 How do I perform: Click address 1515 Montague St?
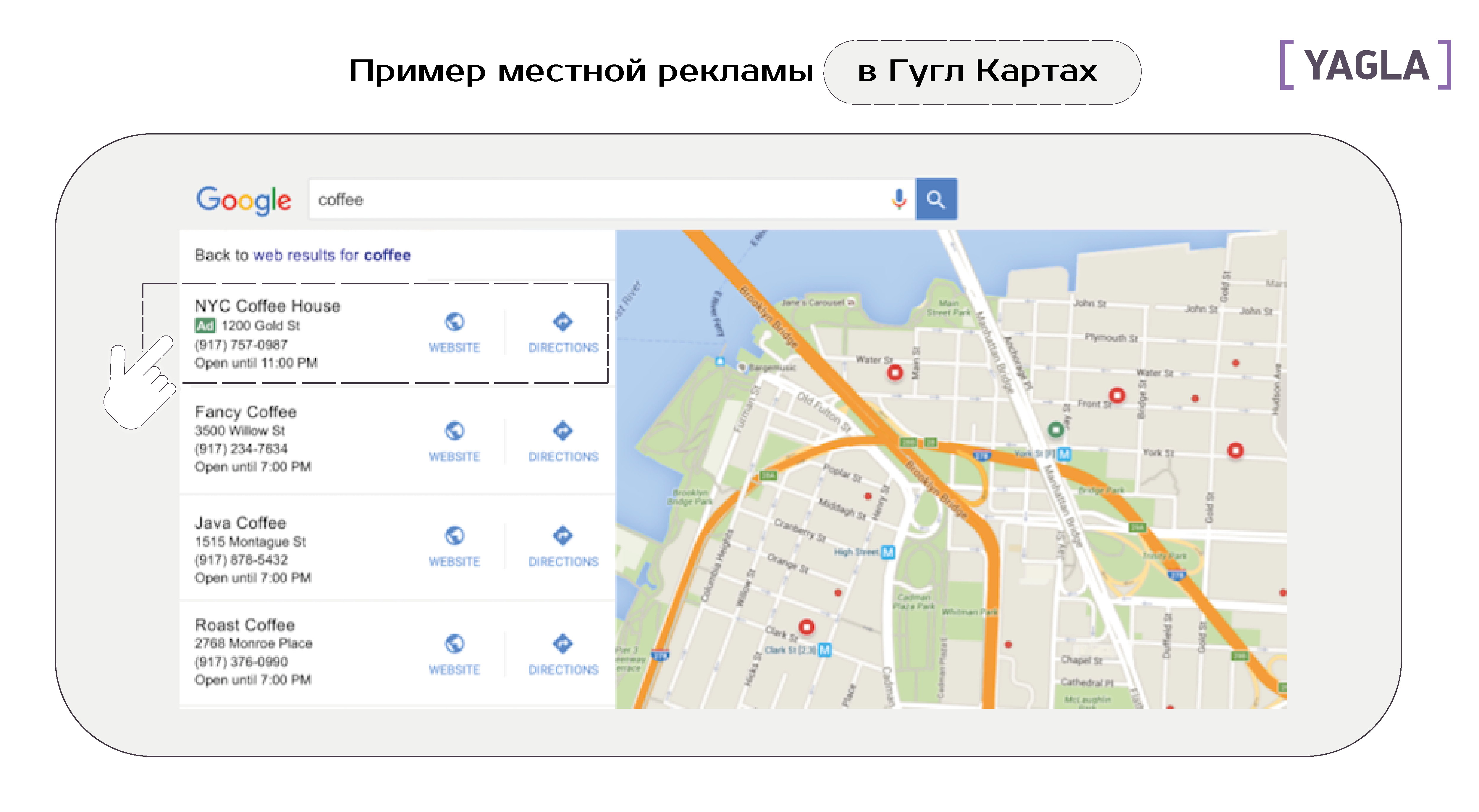coord(250,542)
